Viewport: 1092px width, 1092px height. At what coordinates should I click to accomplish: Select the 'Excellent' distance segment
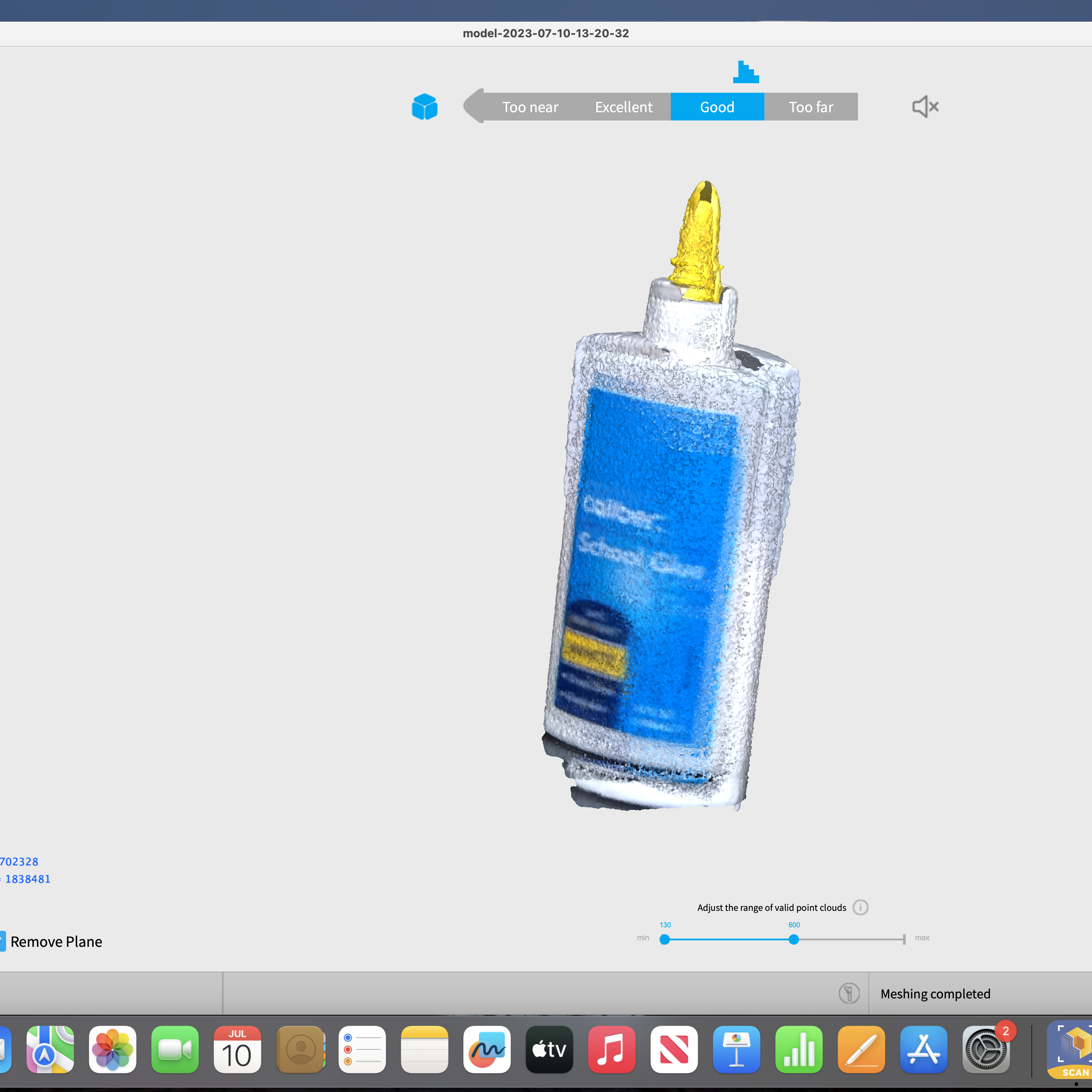pyautogui.click(x=624, y=107)
